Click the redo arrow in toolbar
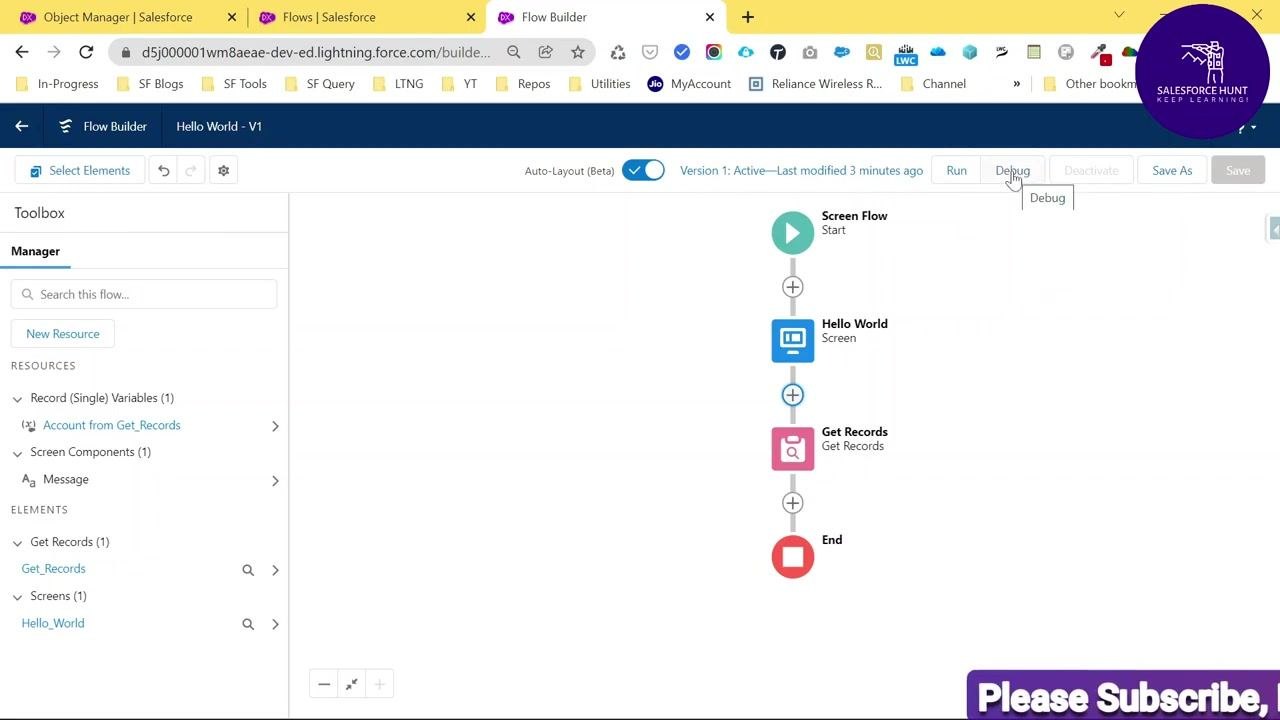Screen dimensions: 1280x720 tap(191, 171)
